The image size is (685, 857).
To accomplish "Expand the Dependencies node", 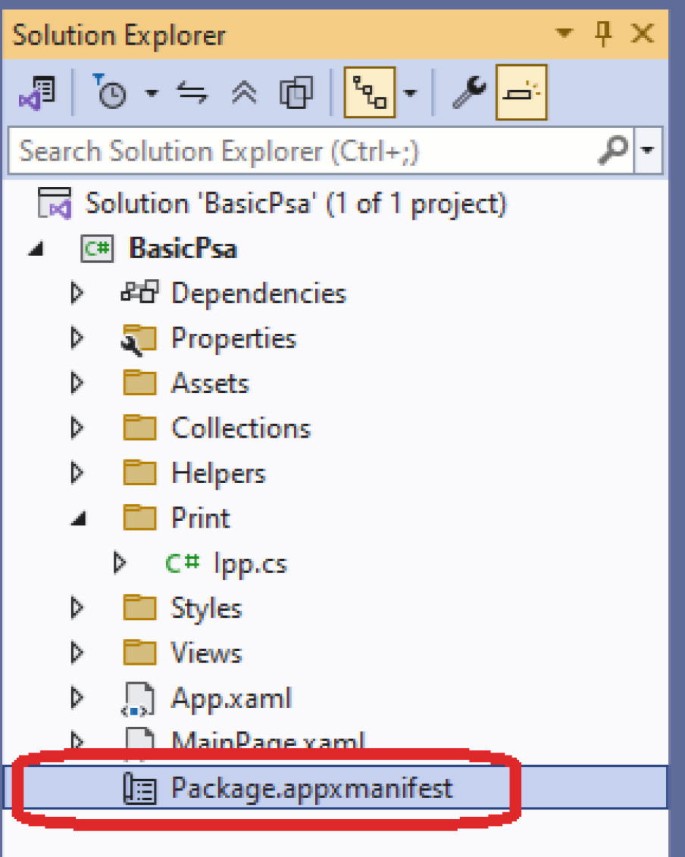I will (77, 293).
